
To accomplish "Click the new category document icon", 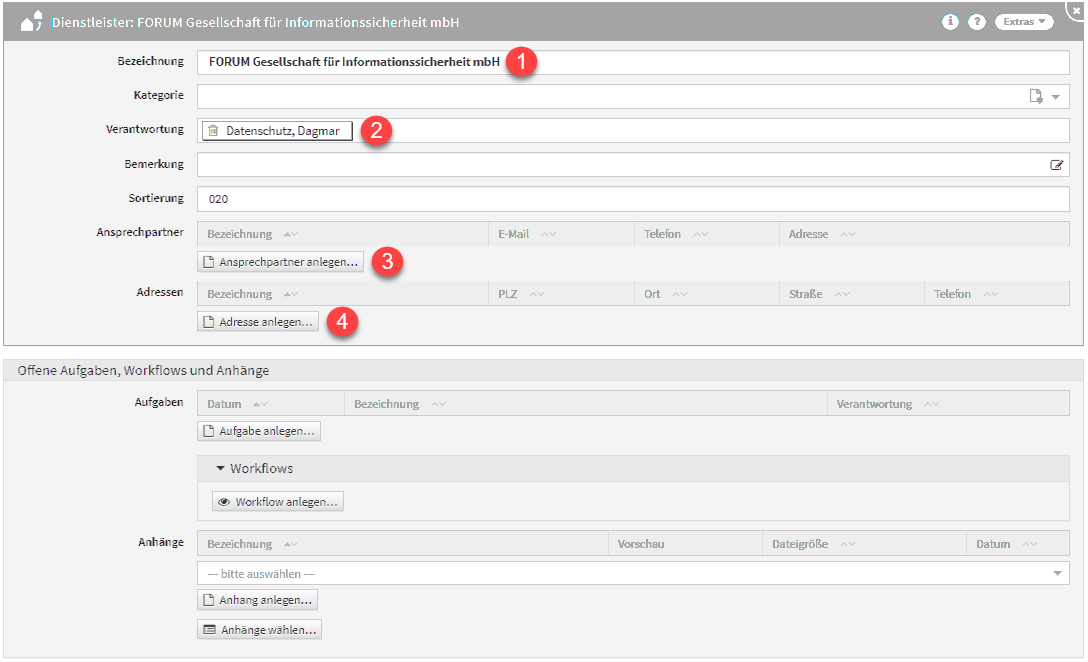I will 1037,96.
